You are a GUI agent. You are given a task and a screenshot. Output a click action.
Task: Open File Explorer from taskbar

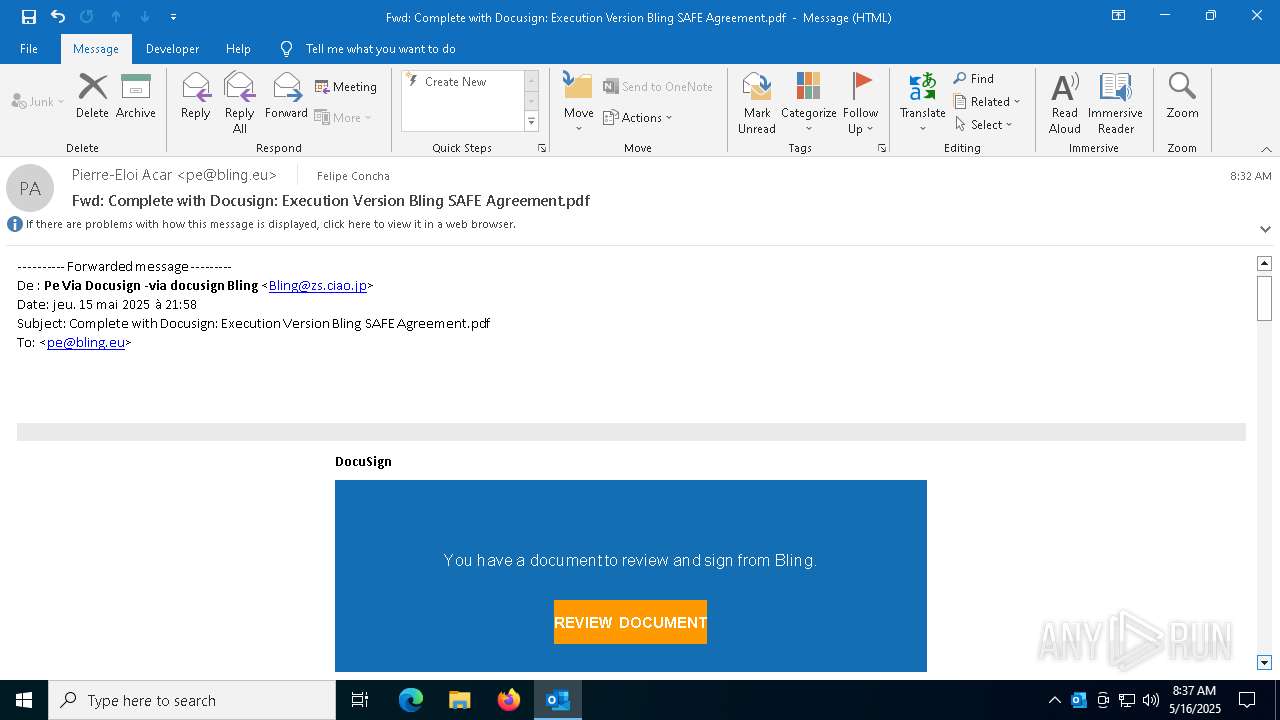point(460,700)
